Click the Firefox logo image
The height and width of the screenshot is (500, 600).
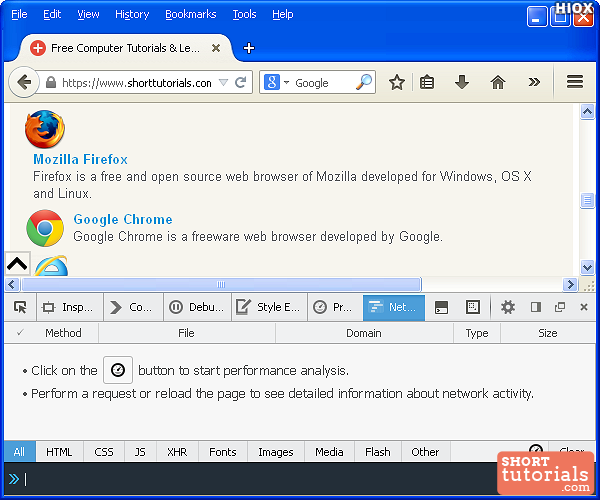45,129
